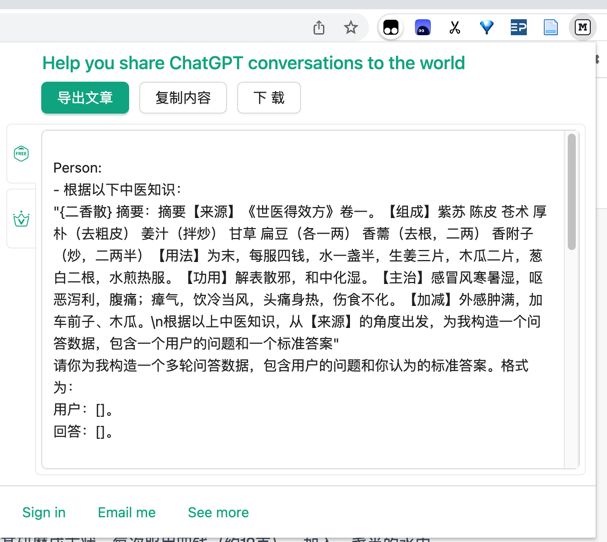Click the heading 'Help you share ChatGPT conversations'

click(x=254, y=63)
